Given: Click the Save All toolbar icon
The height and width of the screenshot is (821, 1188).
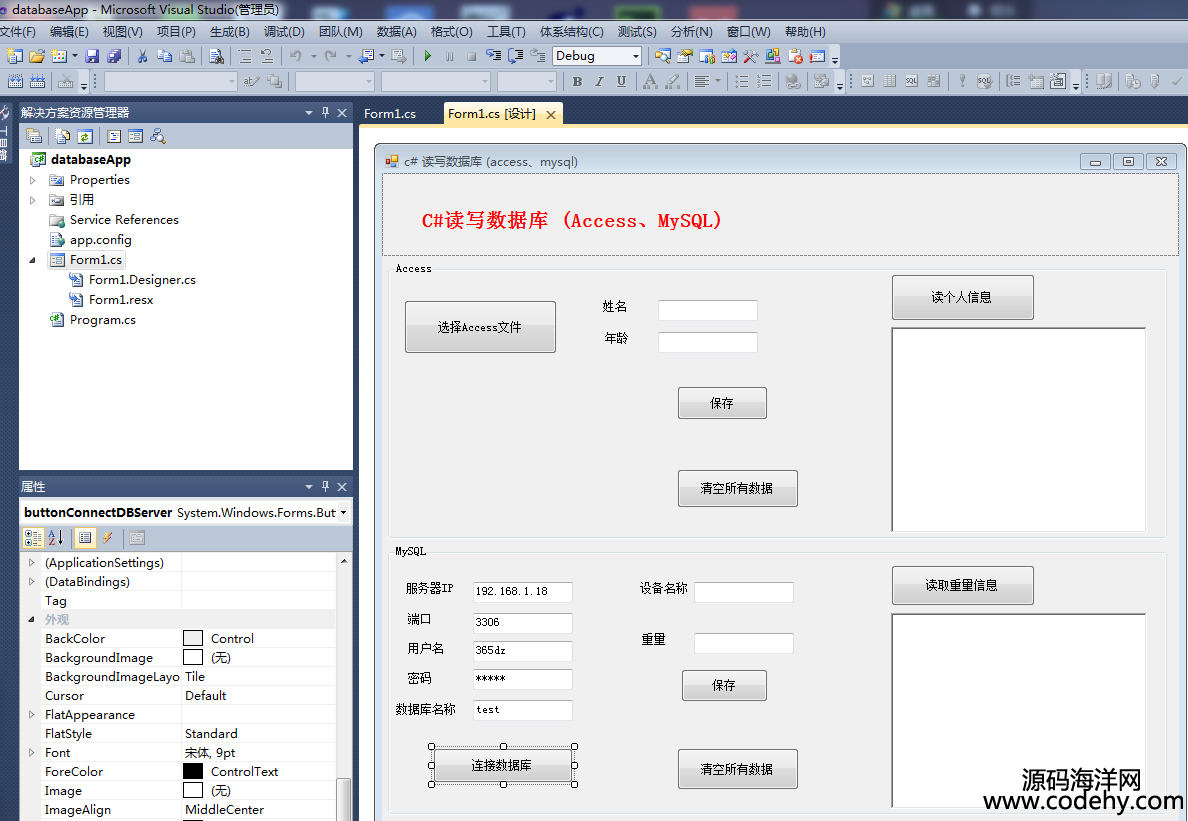Looking at the screenshot, I should pos(114,55).
